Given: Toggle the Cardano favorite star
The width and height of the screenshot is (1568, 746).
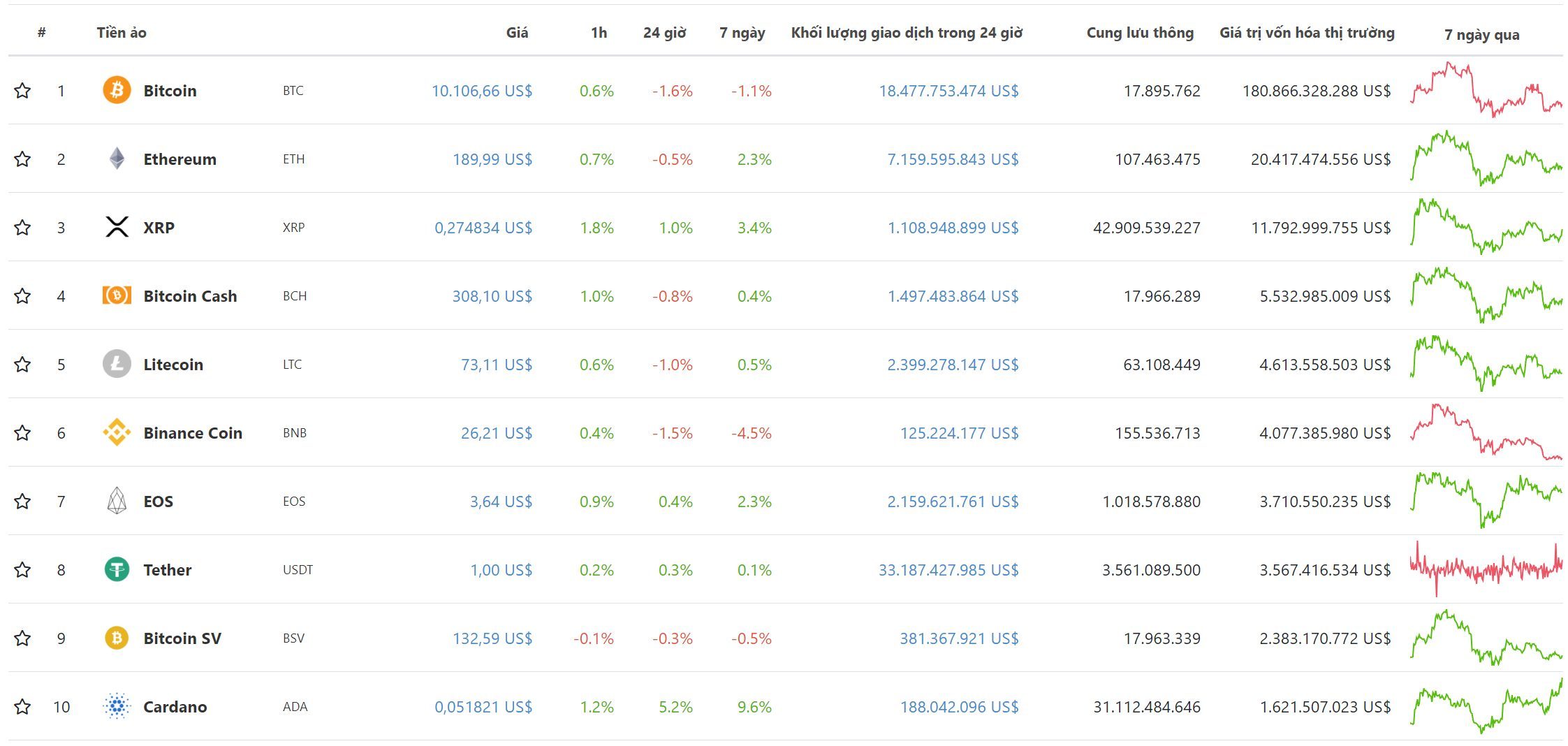Looking at the screenshot, I should [22, 706].
